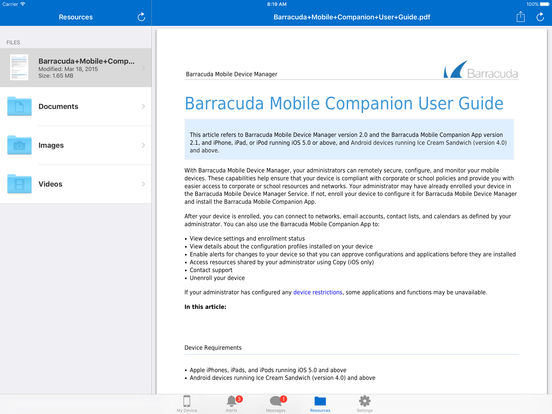Image resolution: width=552 pixels, height=414 pixels.
Task: Click the 8:19 AM clock in status bar
Action: pyautogui.click(x=276, y=4)
